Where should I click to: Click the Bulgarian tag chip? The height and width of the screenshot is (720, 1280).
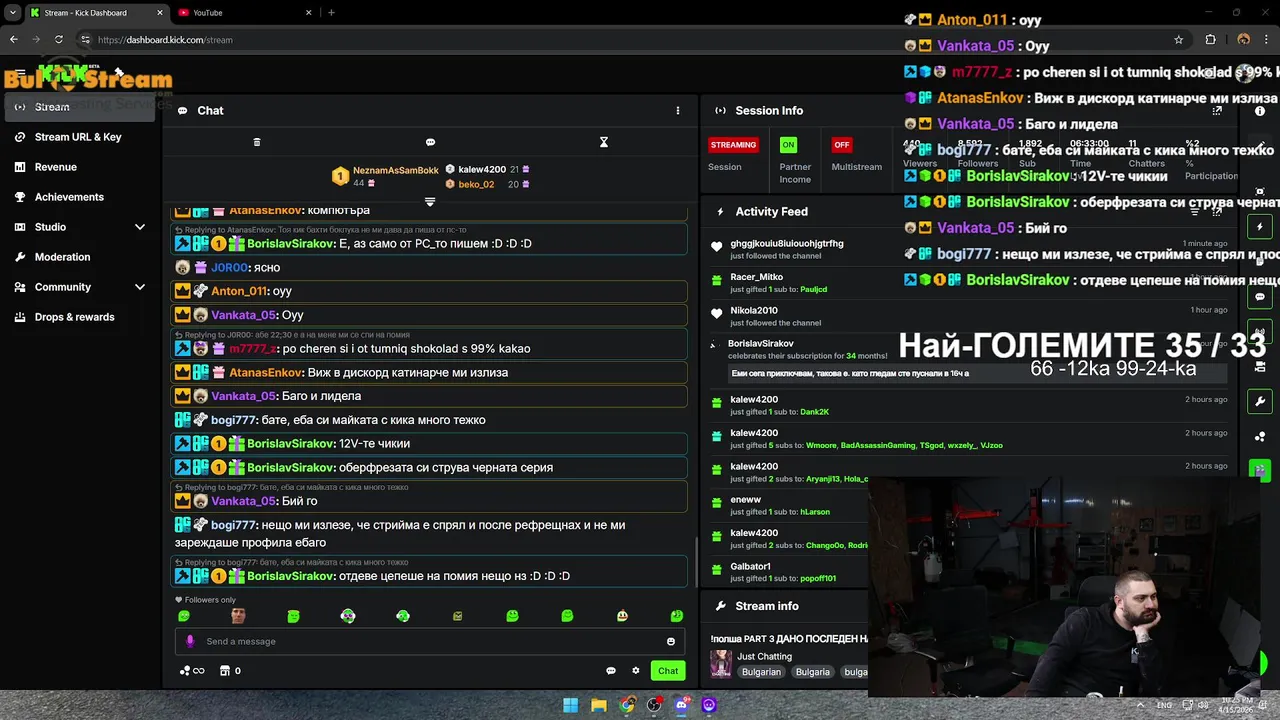coord(761,672)
